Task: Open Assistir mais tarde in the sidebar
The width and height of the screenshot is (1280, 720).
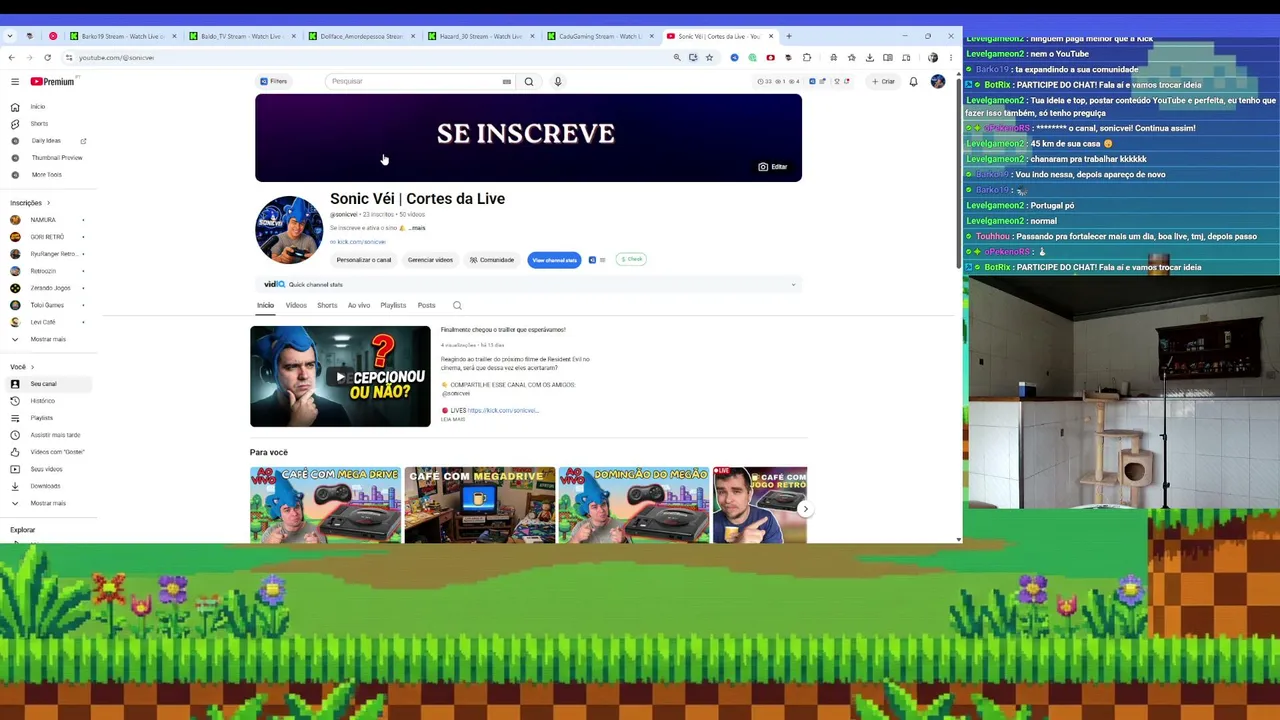Action: coord(54,435)
